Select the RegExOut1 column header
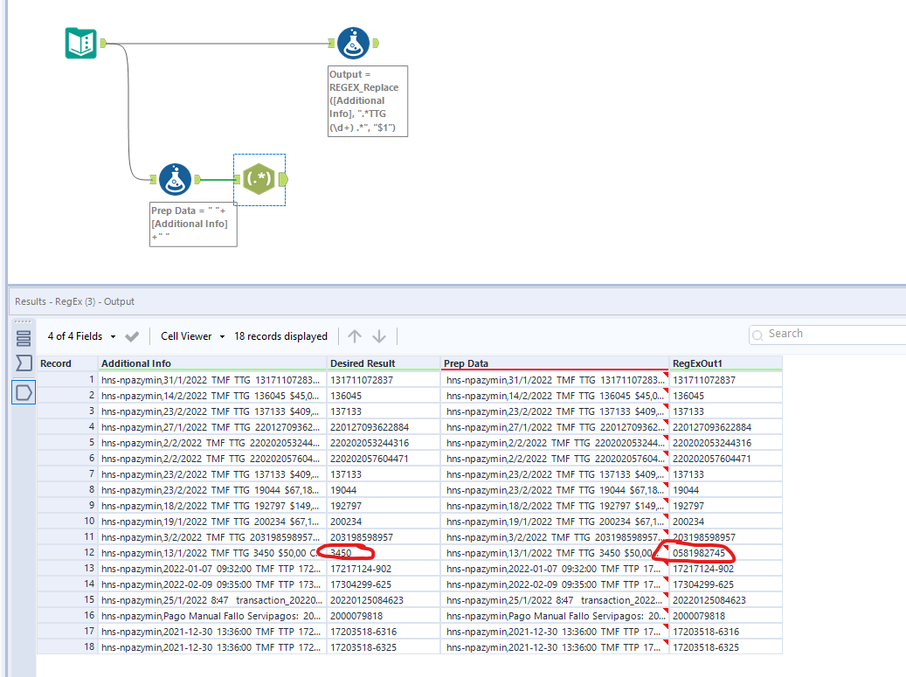This screenshot has width=906, height=677. click(726, 363)
